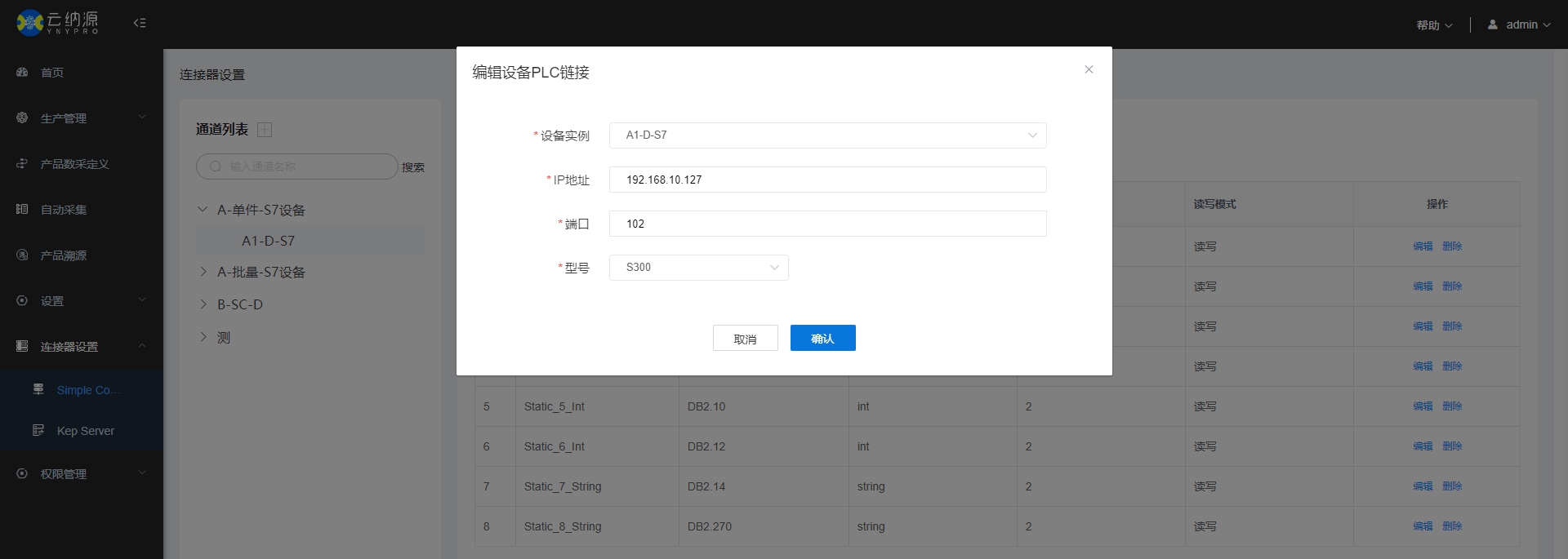The image size is (1568, 559).
Task: Click the 生产管理 sidebar icon
Action: pyautogui.click(x=22, y=118)
